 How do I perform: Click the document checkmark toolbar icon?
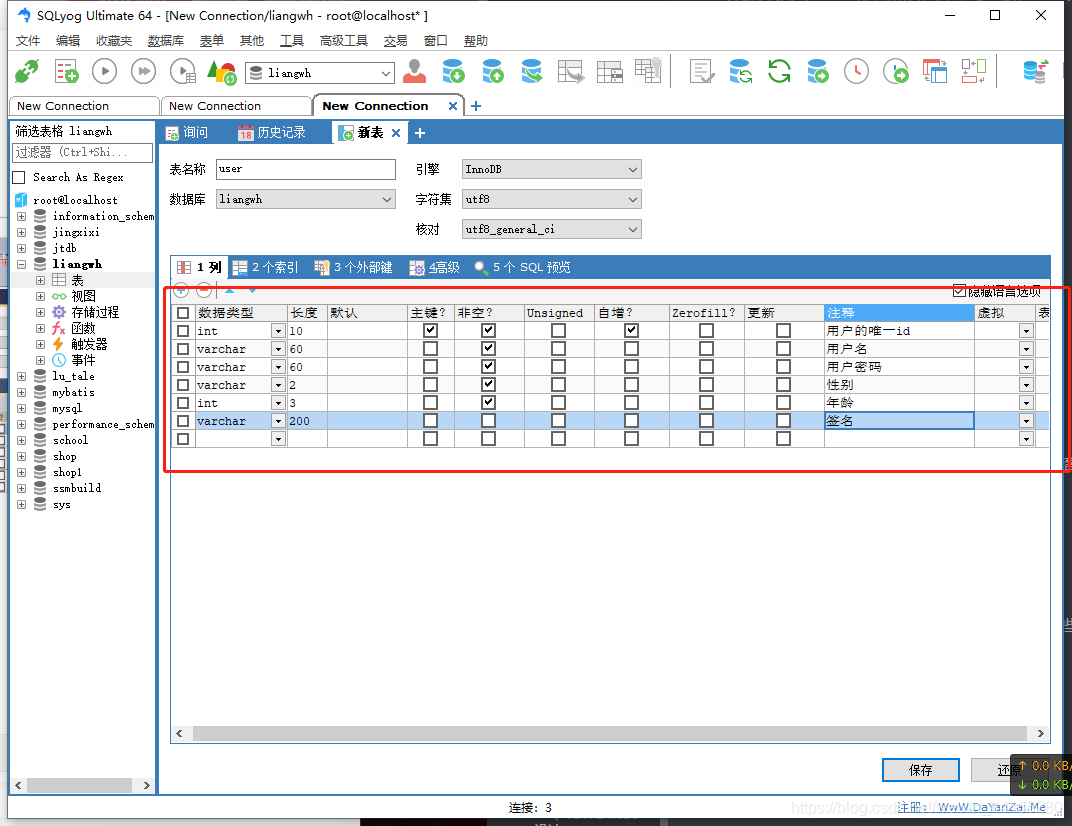pos(702,71)
